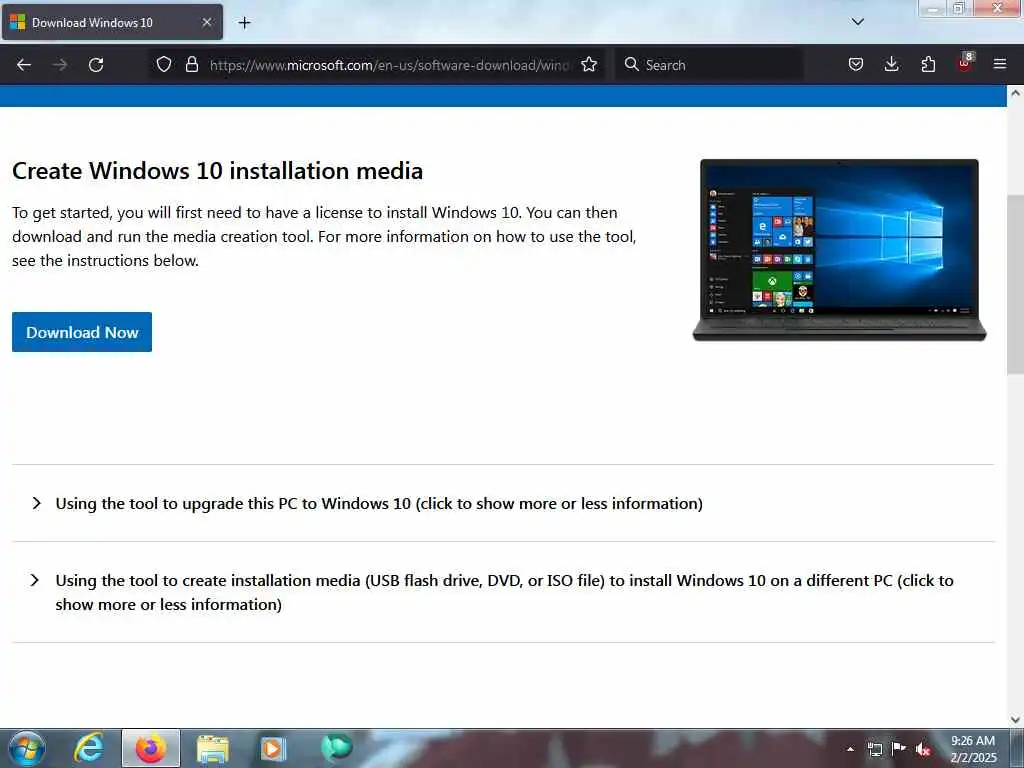The image size is (1024, 768).
Task: Click the Download Now button
Action: click(x=82, y=332)
